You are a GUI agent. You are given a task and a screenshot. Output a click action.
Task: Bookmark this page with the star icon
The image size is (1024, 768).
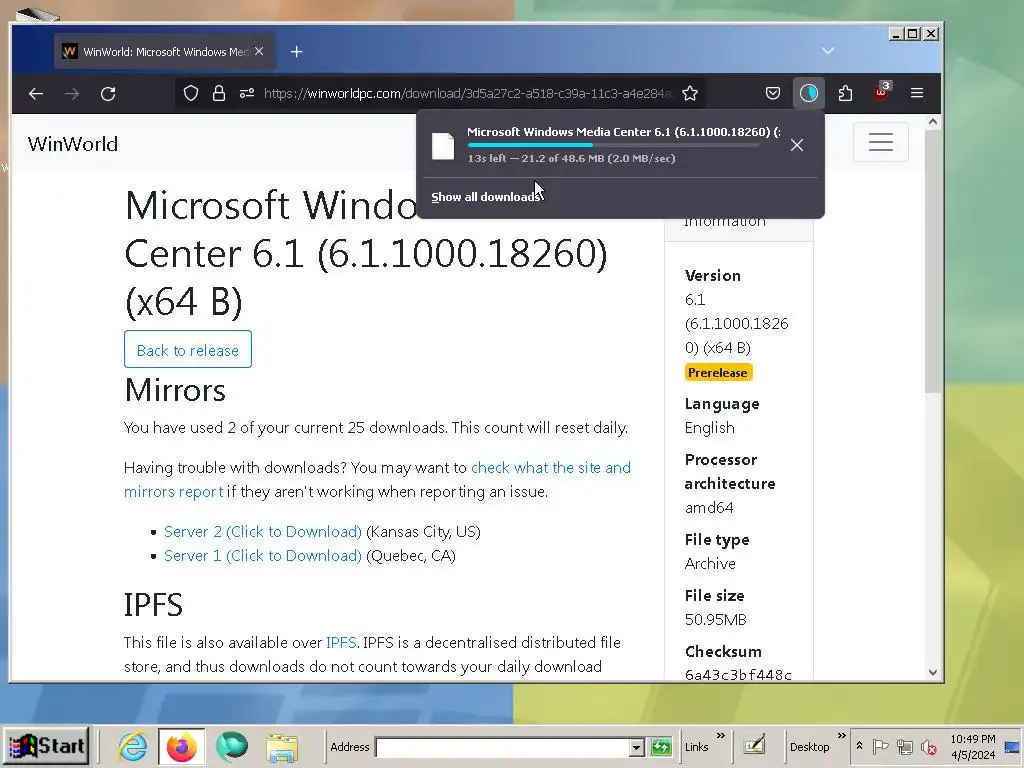click(690, 93)
